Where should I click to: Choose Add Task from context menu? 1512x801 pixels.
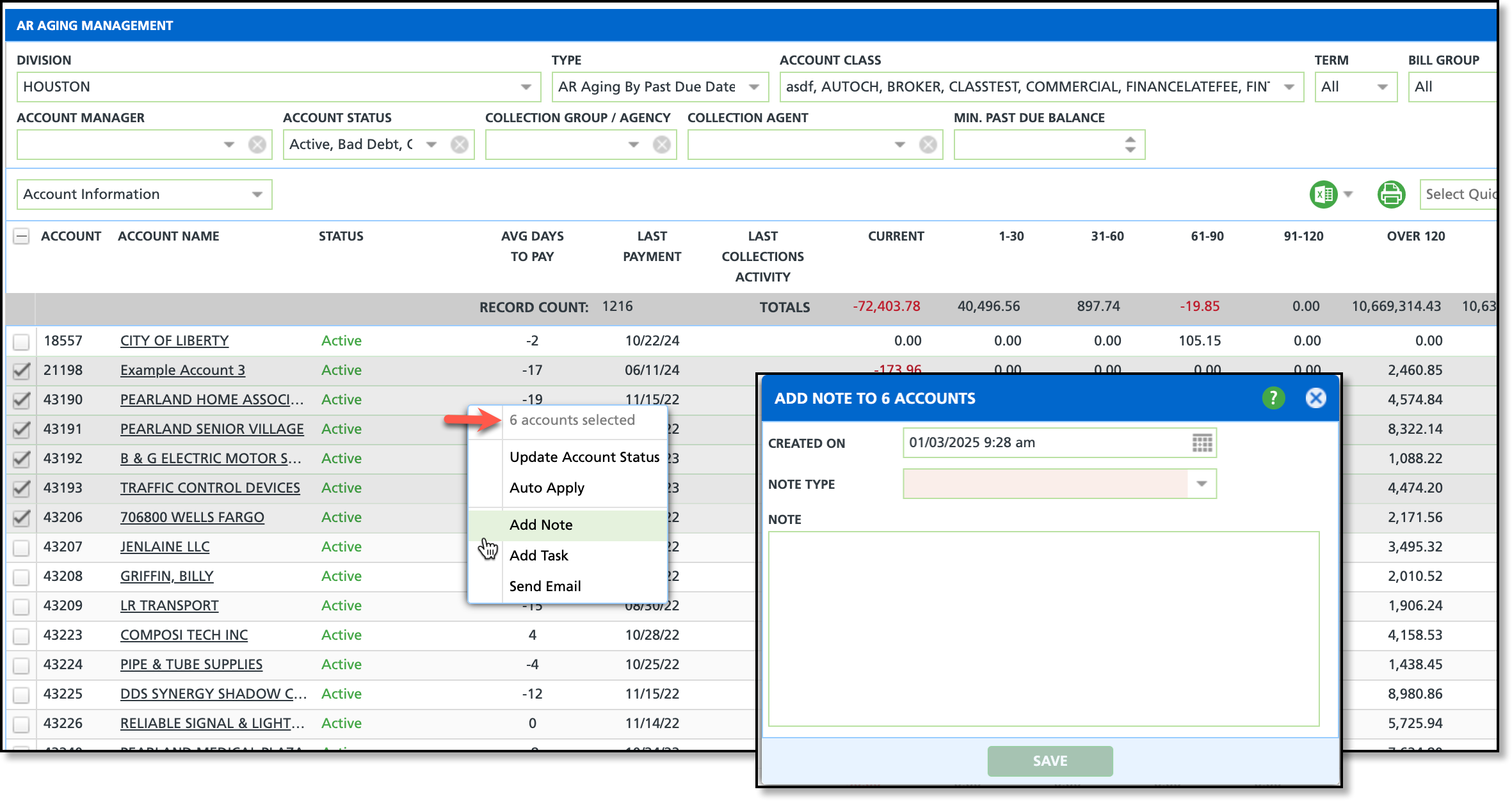pyautogui.click(x=538, y=555)
